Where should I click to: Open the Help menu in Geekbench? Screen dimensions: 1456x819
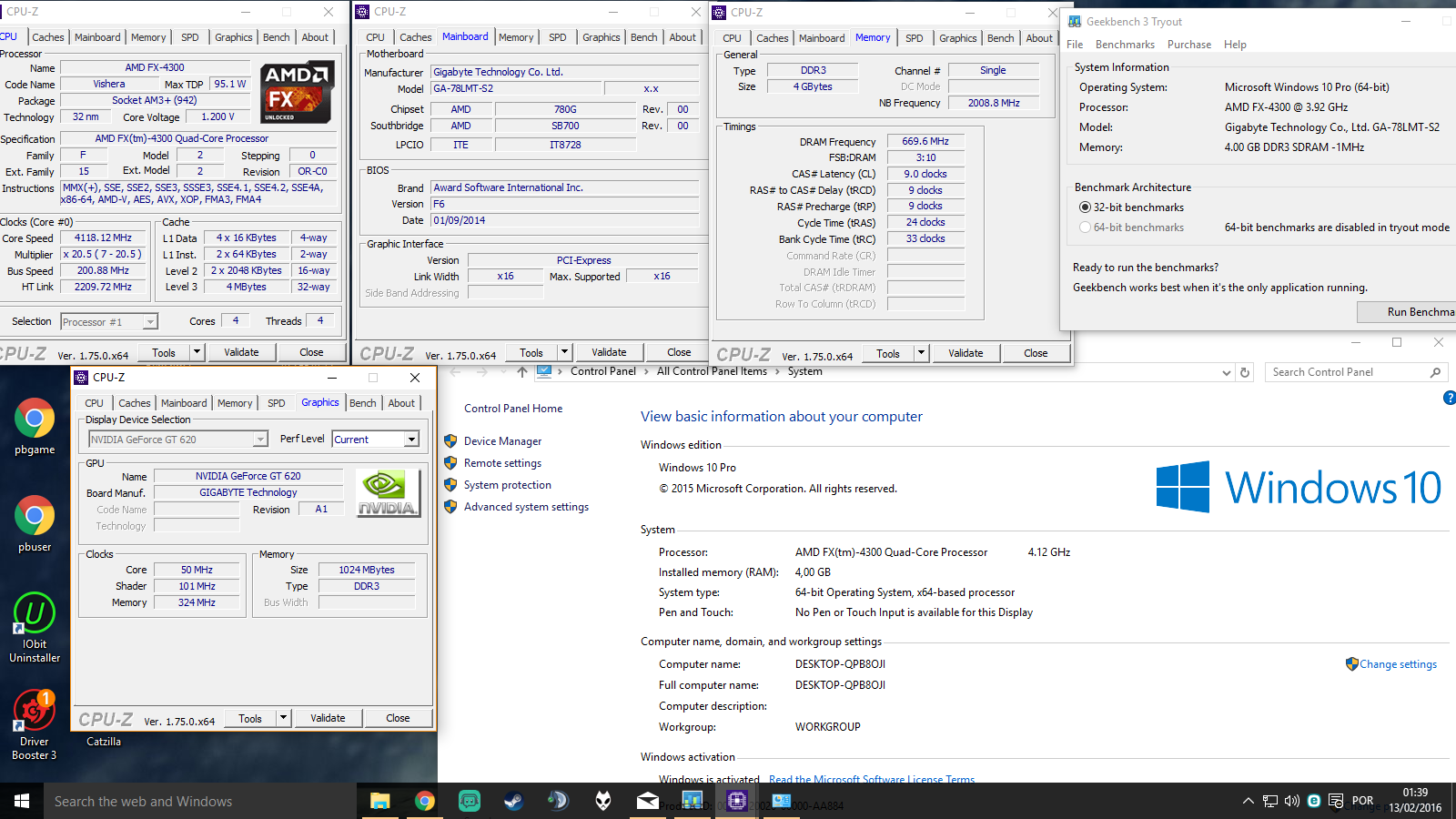pyautogui.click(x=1235, y=45)
